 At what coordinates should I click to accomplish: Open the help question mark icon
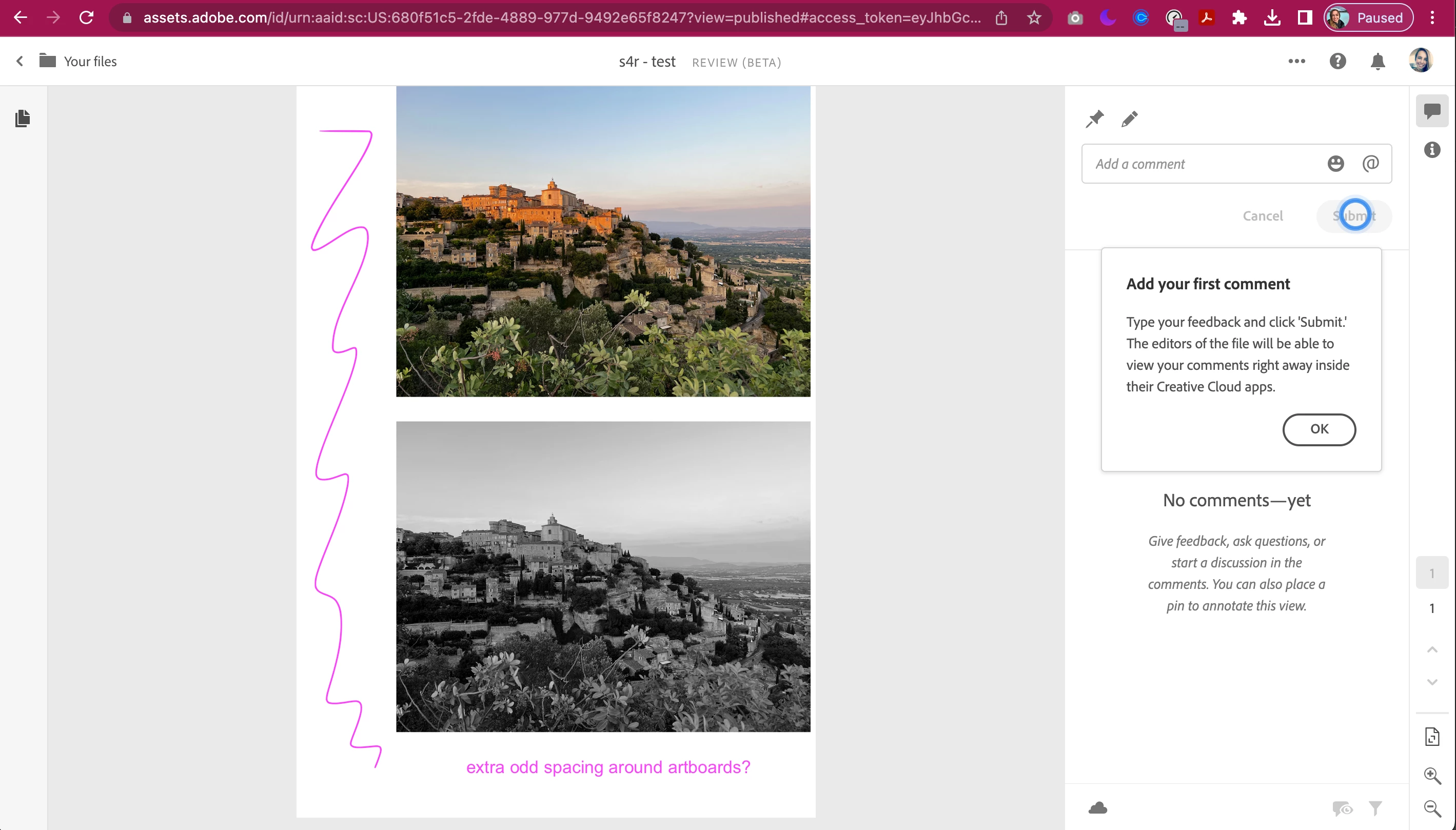pyautogui.click(x=1337, y=61)
